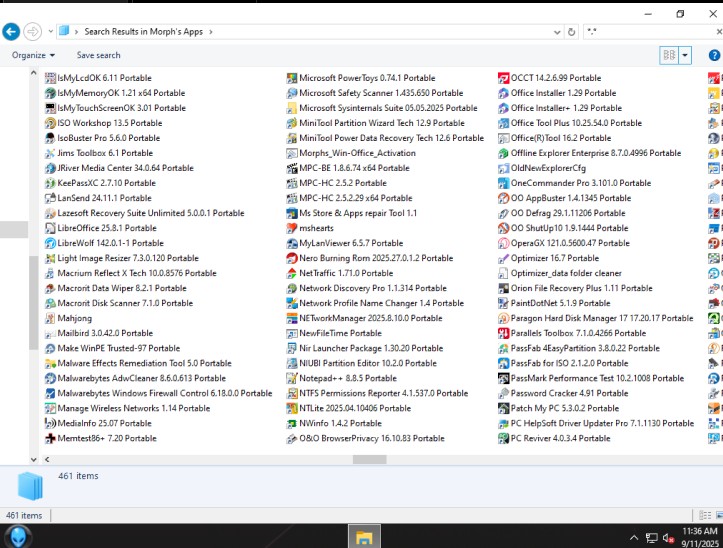Image resolution: width=723 pixels, height=548 pixels.
Task: Select the OperaGX 121.0.5600.47 icon
Action: [x=504, y=243]
